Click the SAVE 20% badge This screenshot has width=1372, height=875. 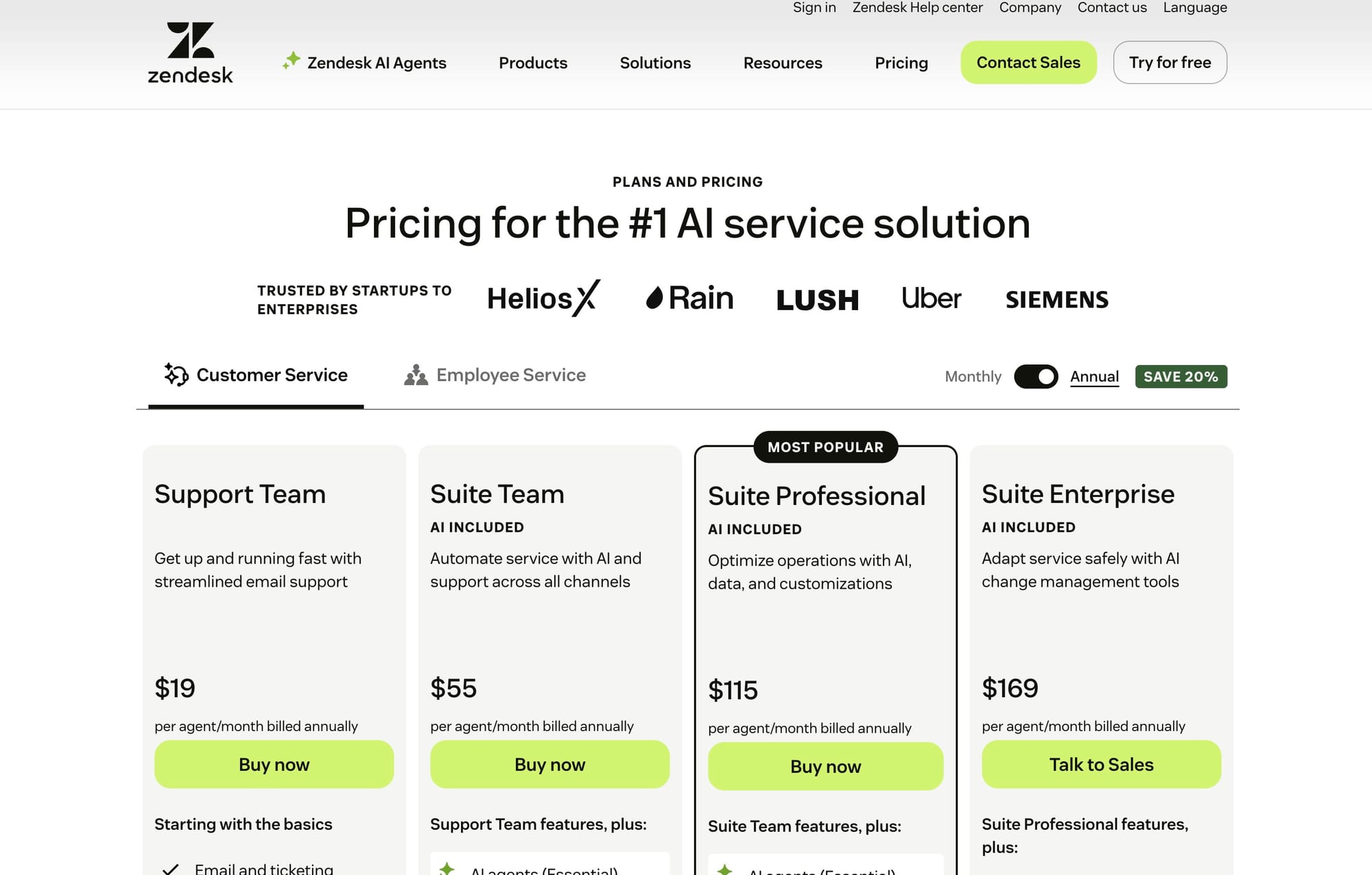[1181, 376]
